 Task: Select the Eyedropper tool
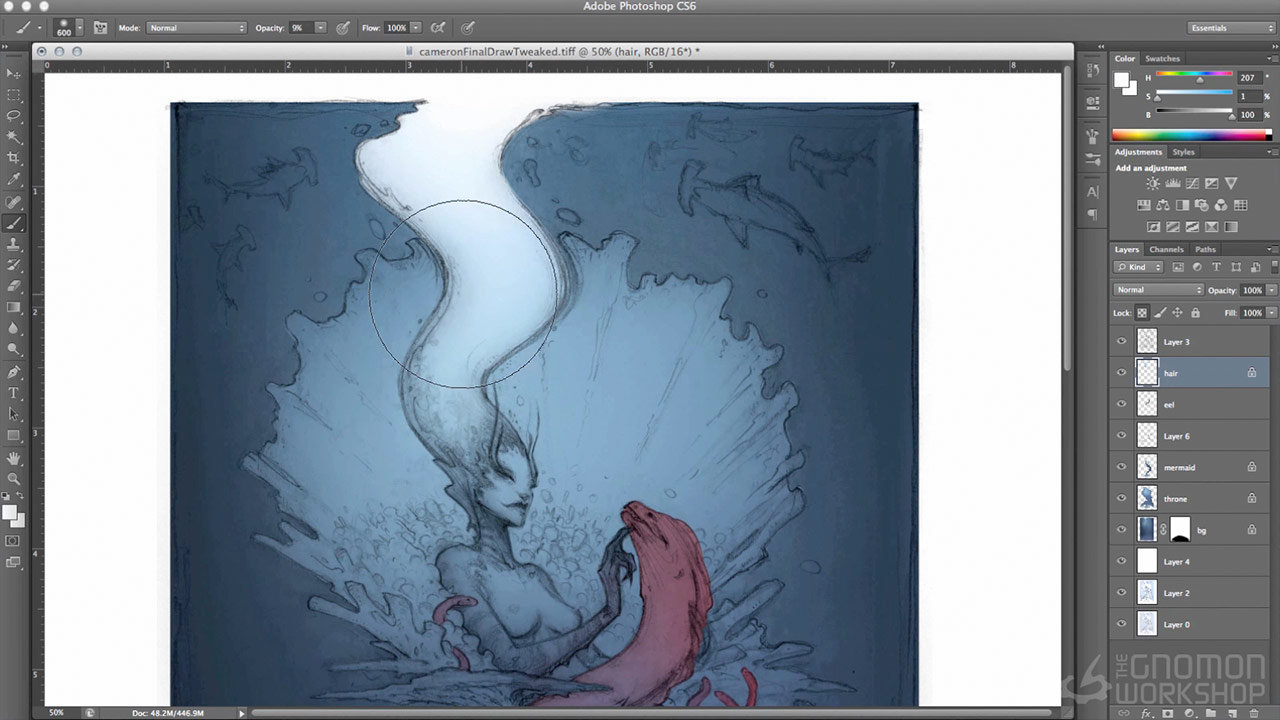(x=14, y=180)
